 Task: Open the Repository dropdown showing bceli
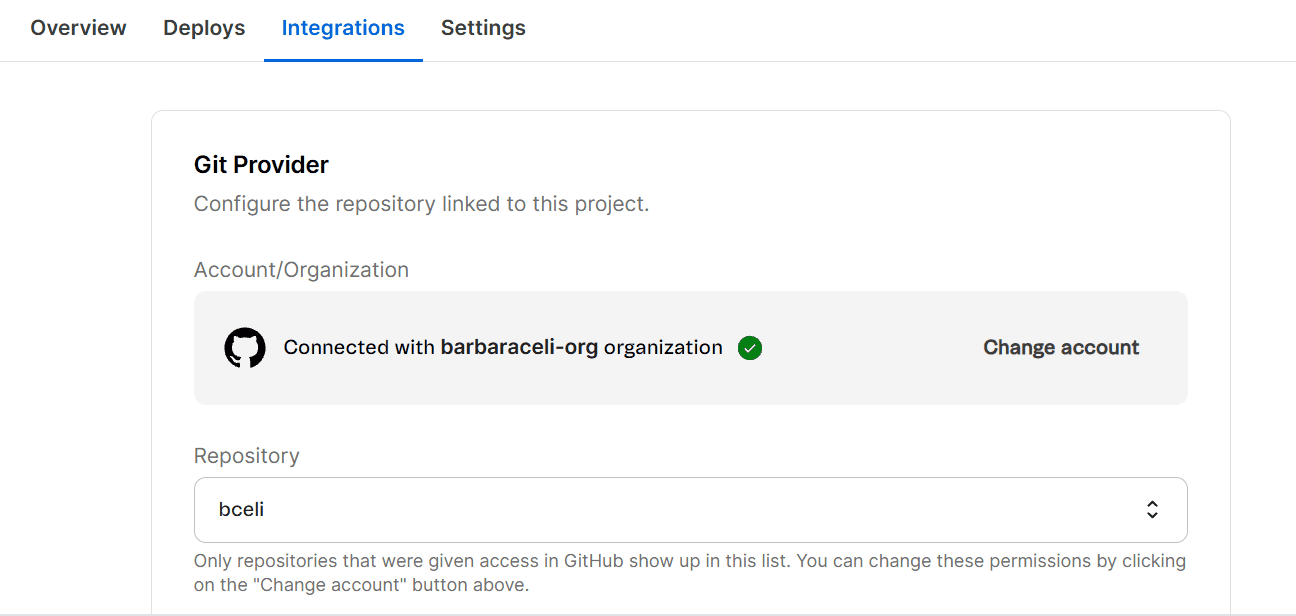click(690, 510)
